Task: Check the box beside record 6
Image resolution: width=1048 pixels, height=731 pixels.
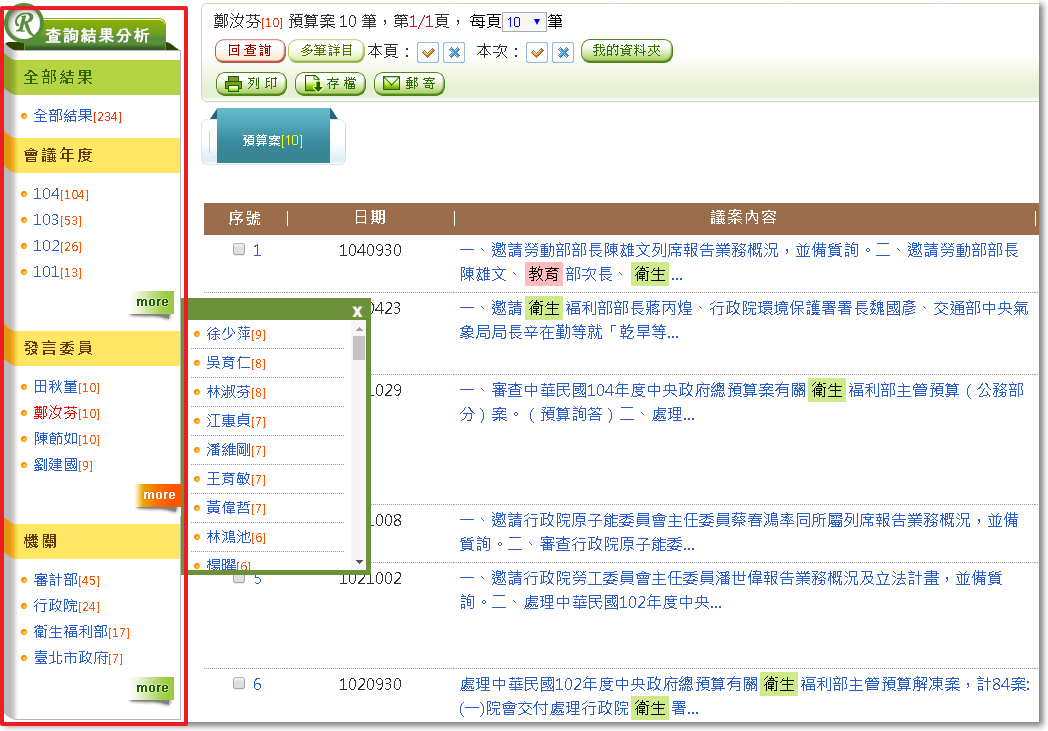Action: pyautogui.click(x=239, y=684)
